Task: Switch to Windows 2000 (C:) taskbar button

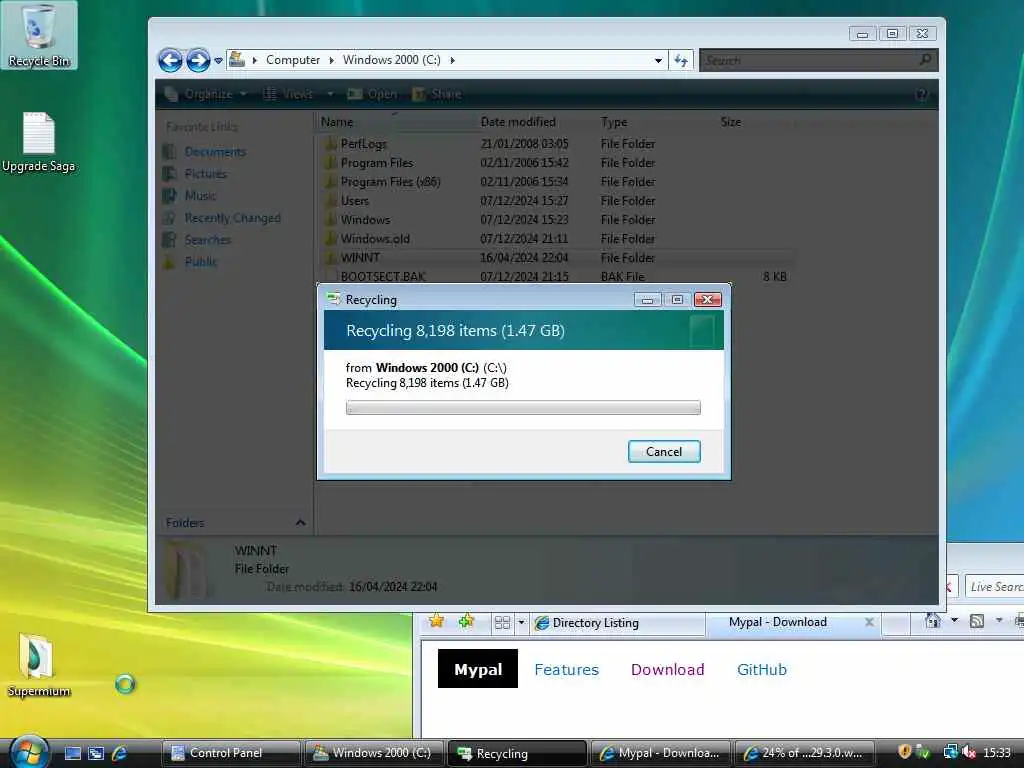Action: coord(374,753)
